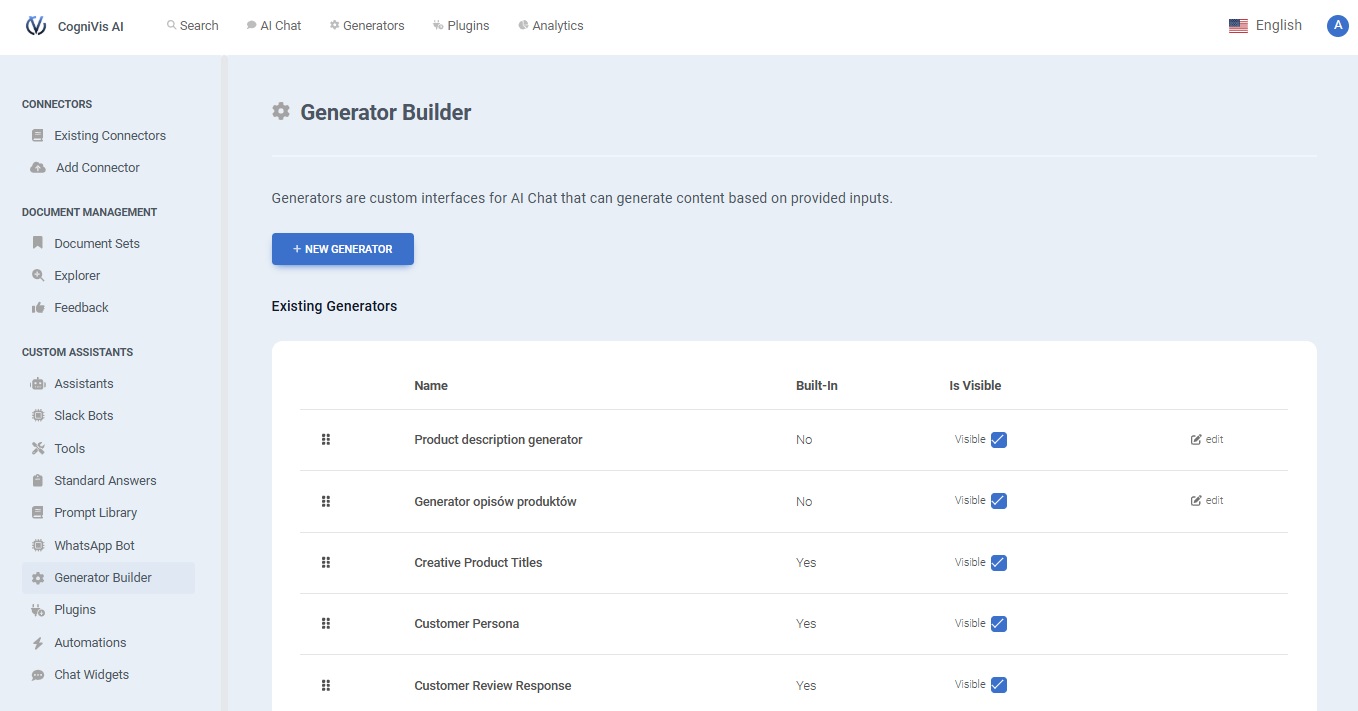Uncheck Visible for Product description generator
The height and width of the screenshot is (711, 1358).
tap(998, 440)
